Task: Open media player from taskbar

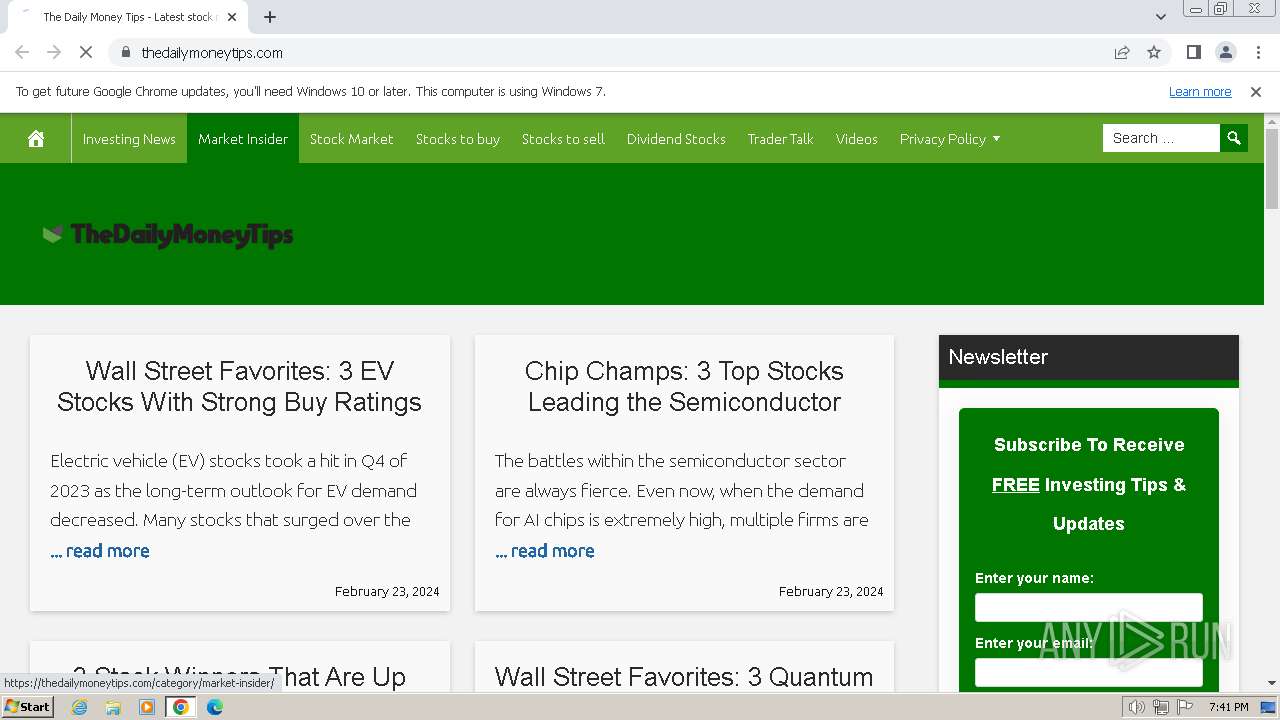Action: coord(147,707)
